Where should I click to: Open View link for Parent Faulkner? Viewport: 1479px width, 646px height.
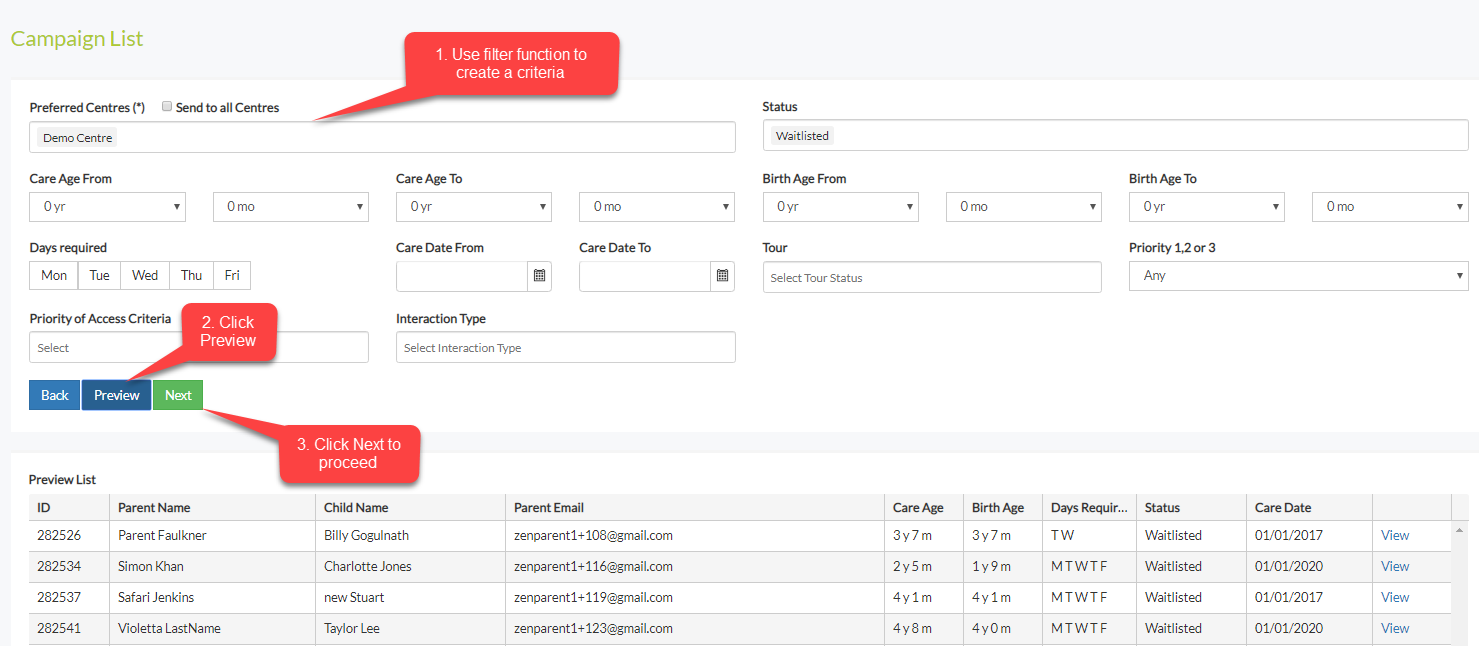point(1395,535)
